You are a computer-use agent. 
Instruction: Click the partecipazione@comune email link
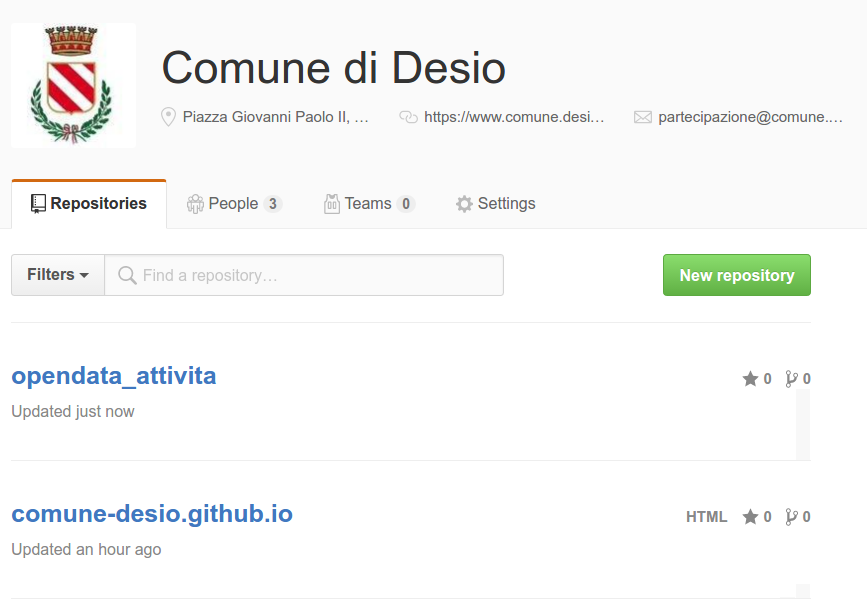tap(750, 117)
